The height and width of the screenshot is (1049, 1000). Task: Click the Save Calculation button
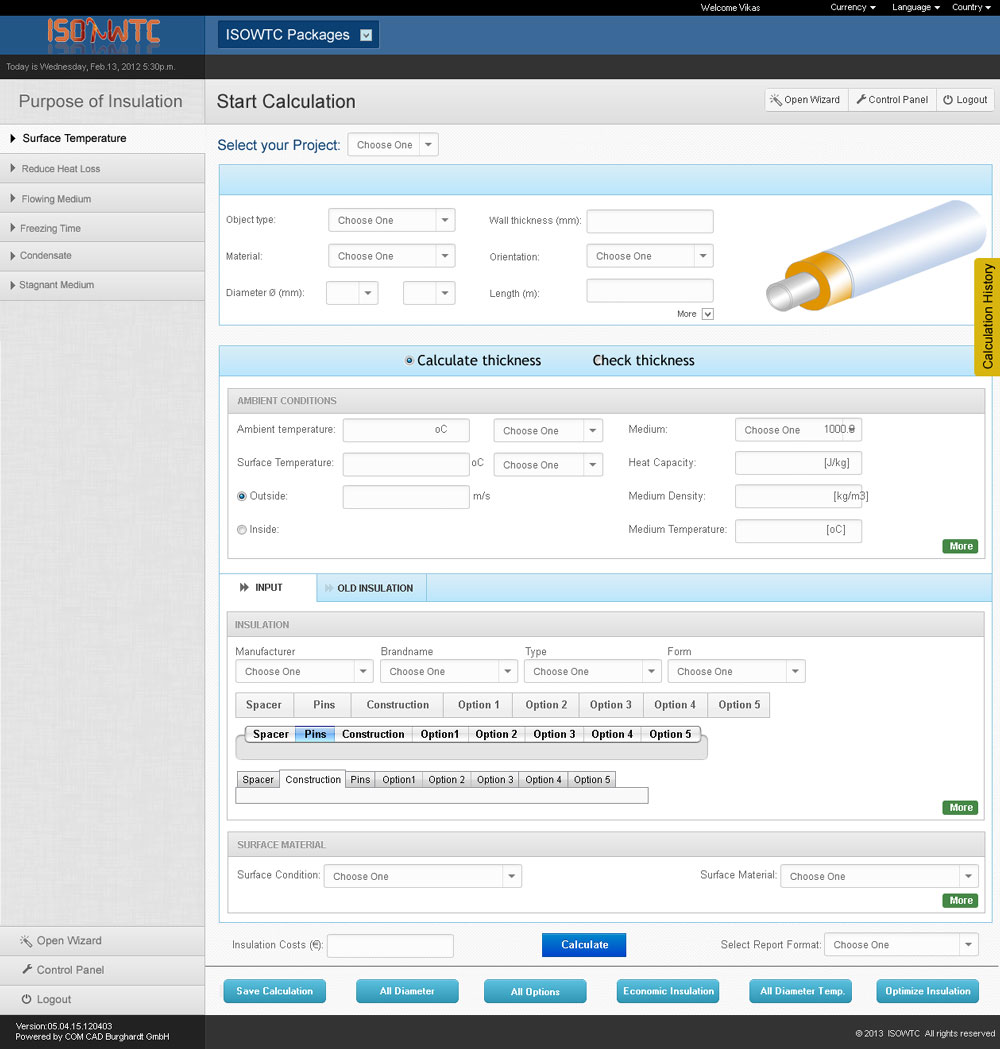point(274,991)
